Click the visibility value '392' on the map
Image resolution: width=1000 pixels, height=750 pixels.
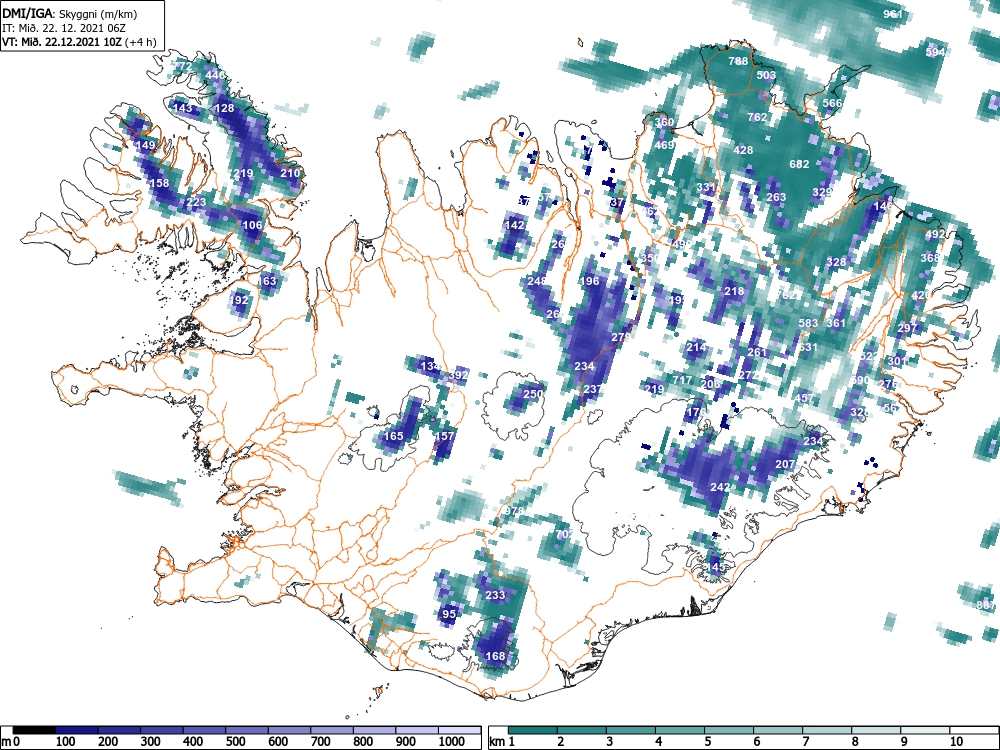[459, 375]
